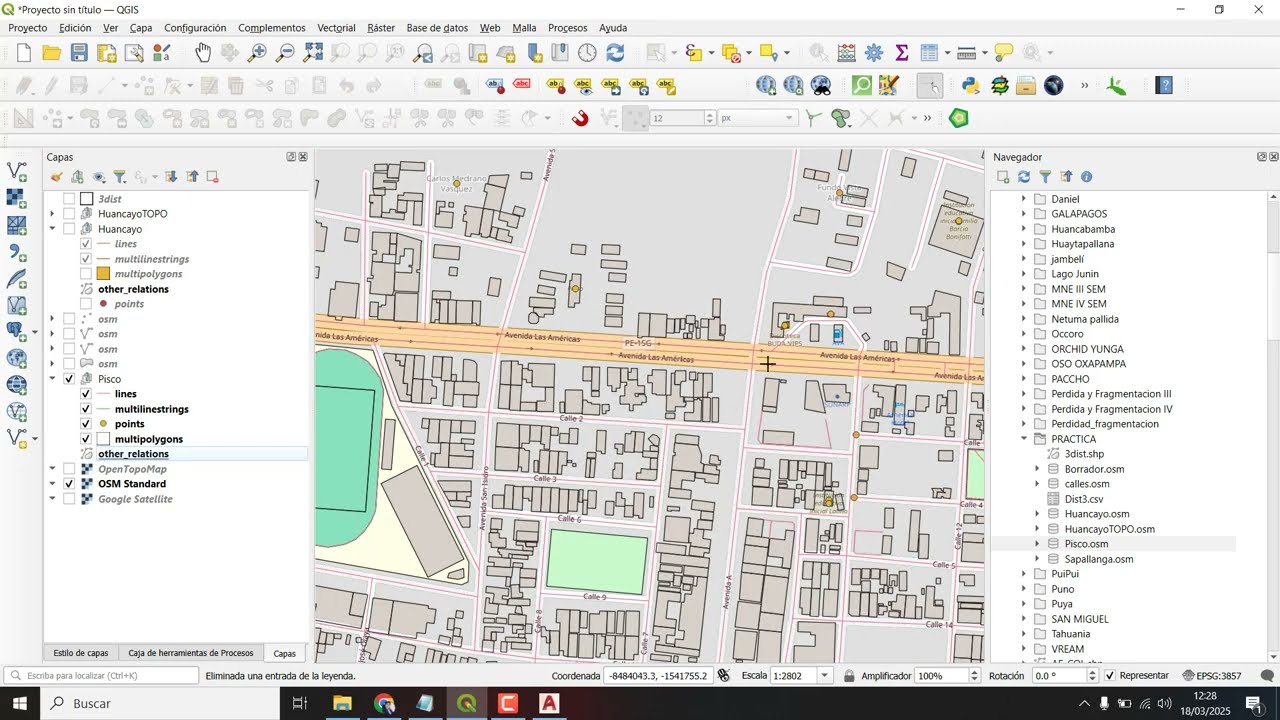Open a project using the folder icon
The width and height of the screenshot is (1280, 720).
pyautogui.click(x=51, y=53)
